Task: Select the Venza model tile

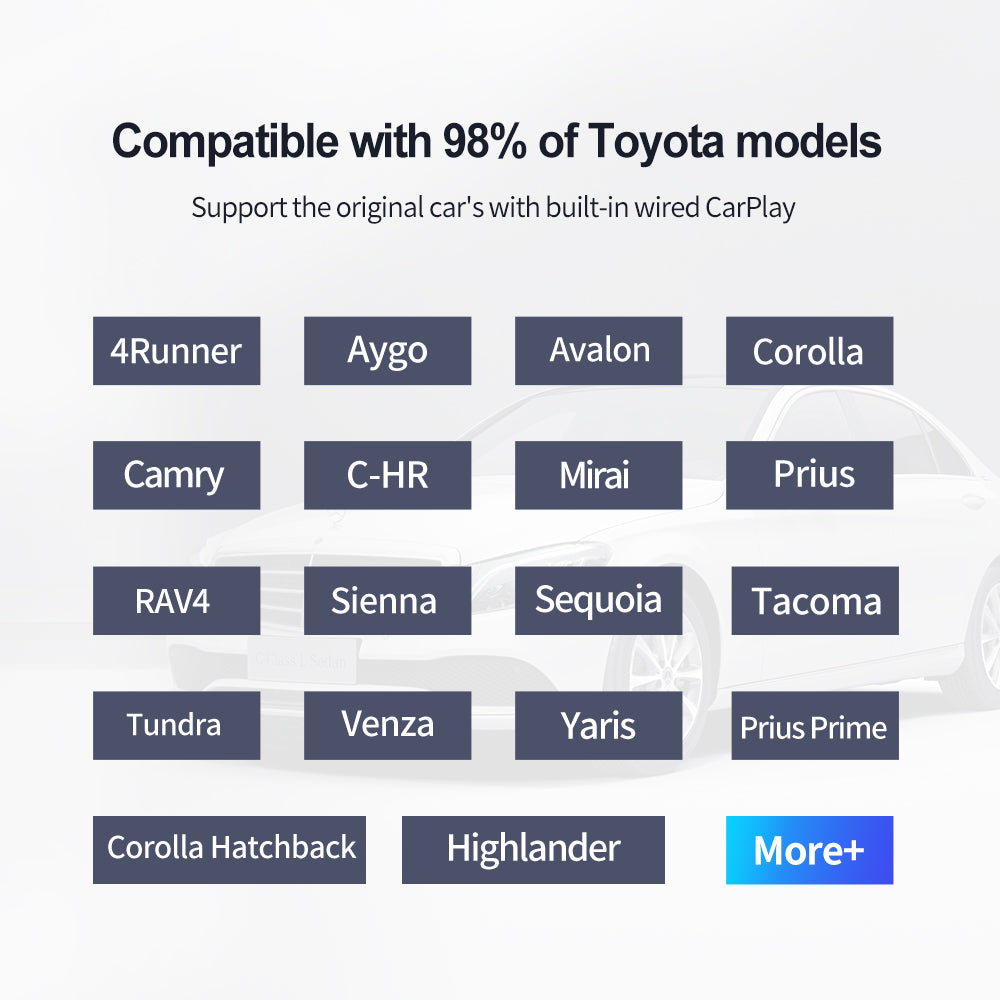Action: (387, 725)
